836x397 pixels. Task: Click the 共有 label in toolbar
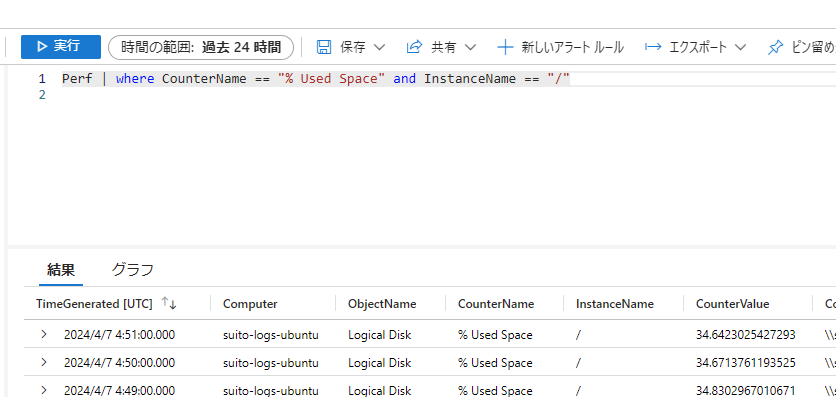tap(444, 47)
